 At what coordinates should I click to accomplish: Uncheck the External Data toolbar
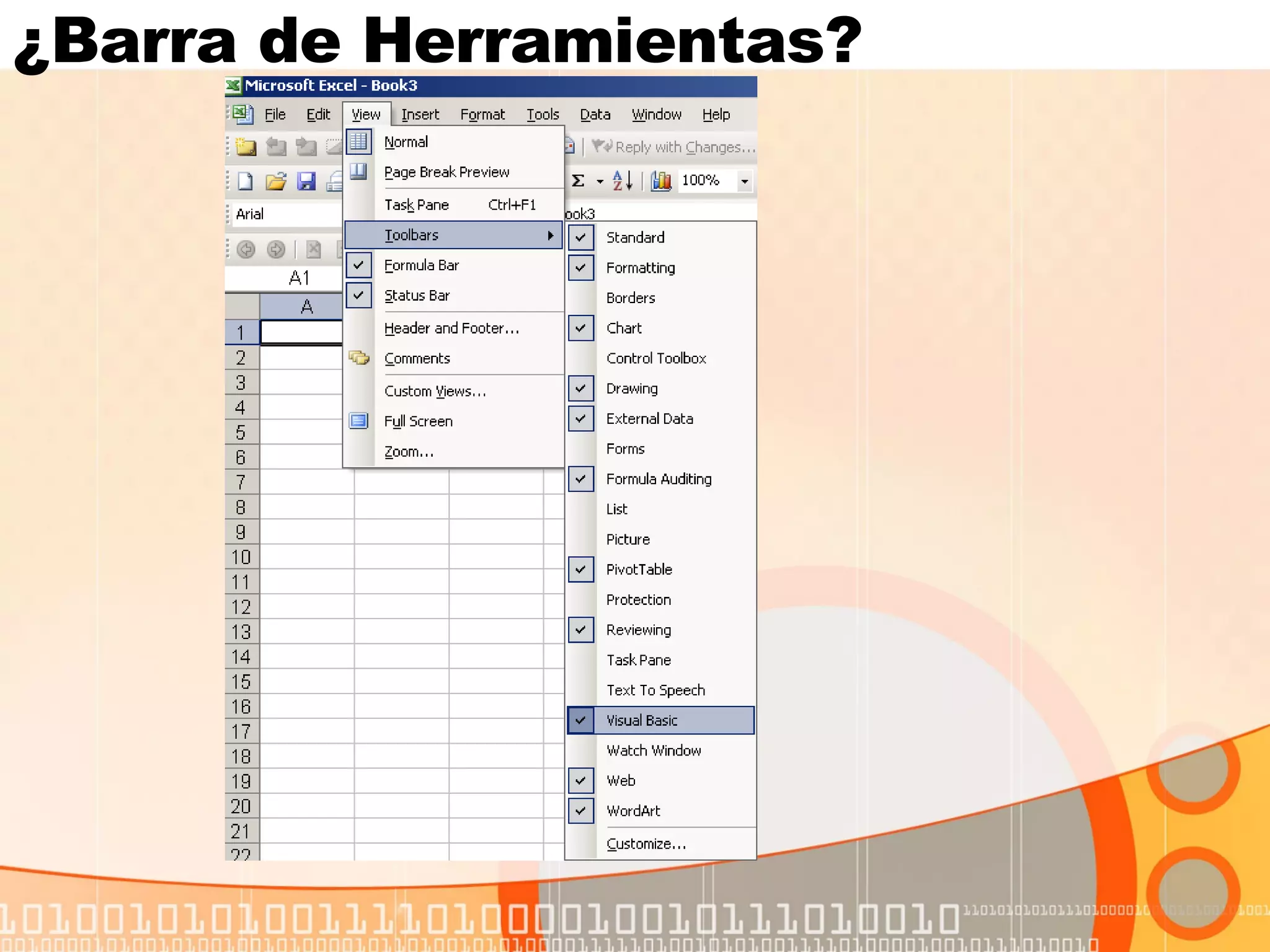tap(581, 418)
